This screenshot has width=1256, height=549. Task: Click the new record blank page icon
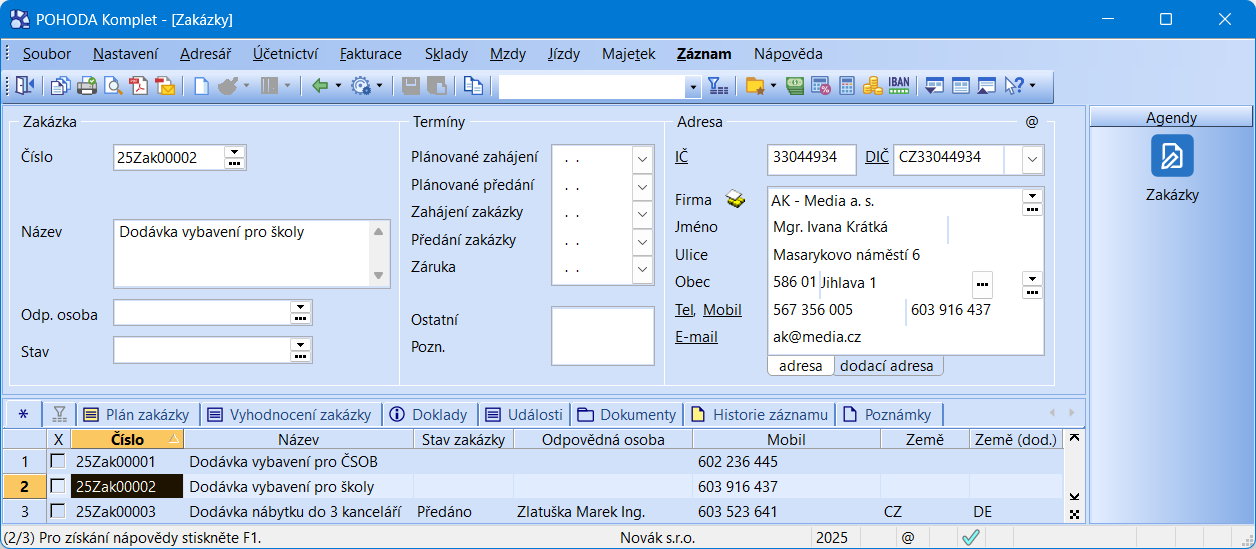click(x=201, y=86)
